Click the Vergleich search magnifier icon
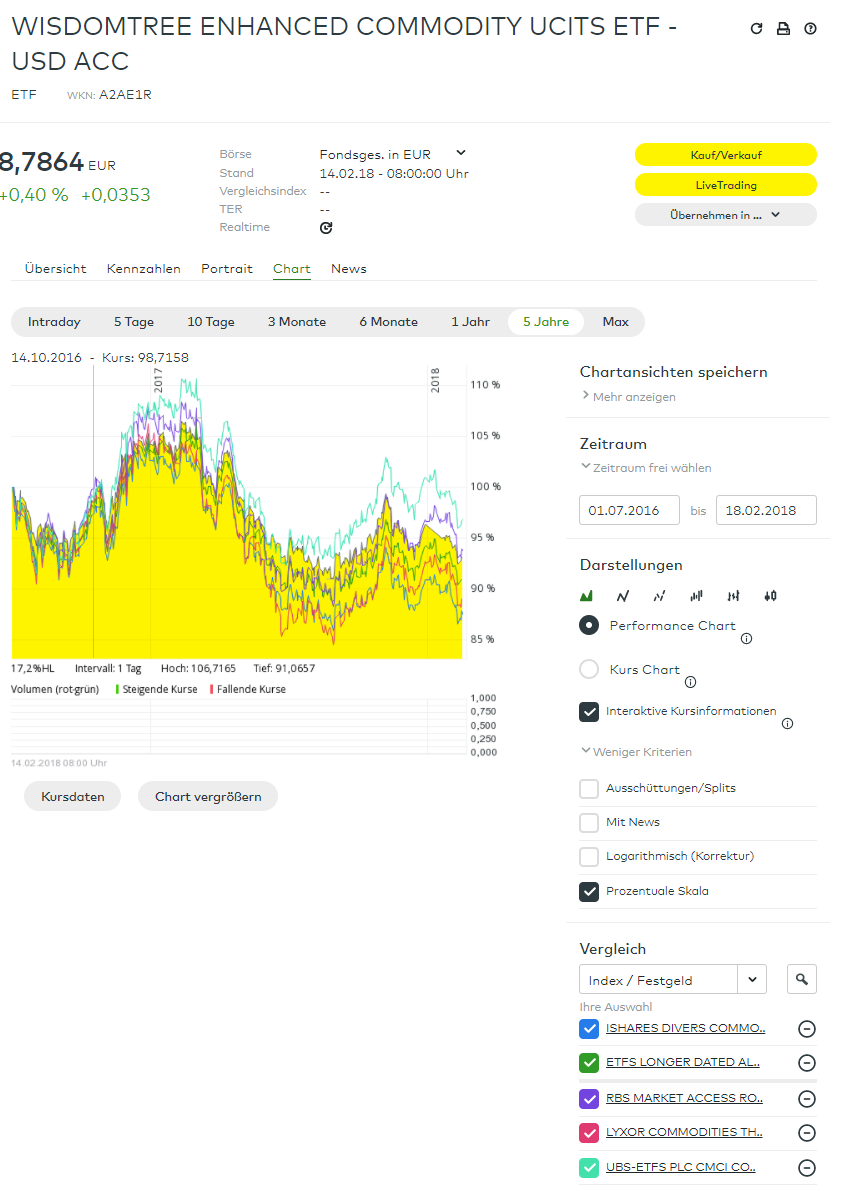This screenshot has height=1191, width=847. pos(802,980)
